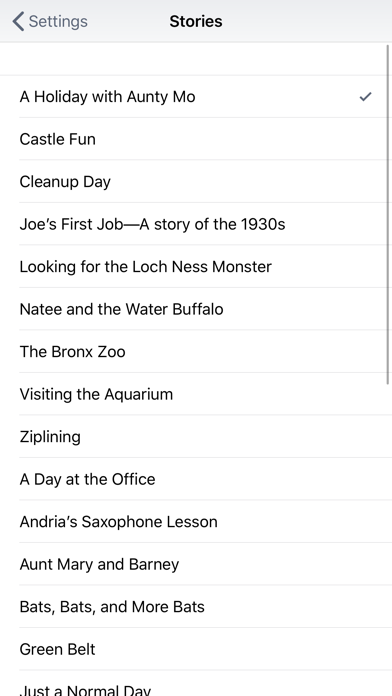
Task: Tap the Stories title in the header
Action: coord(196,21)
